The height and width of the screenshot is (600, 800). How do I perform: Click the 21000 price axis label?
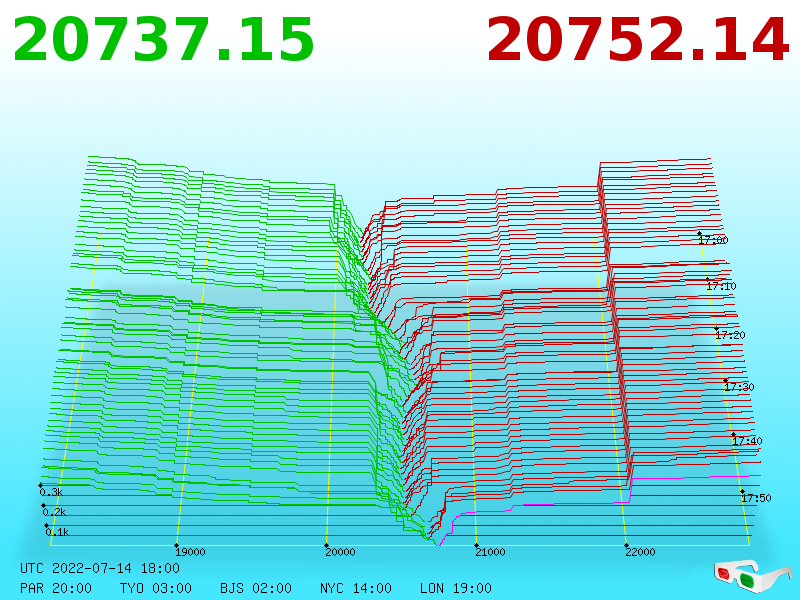(x=490, y=552)
